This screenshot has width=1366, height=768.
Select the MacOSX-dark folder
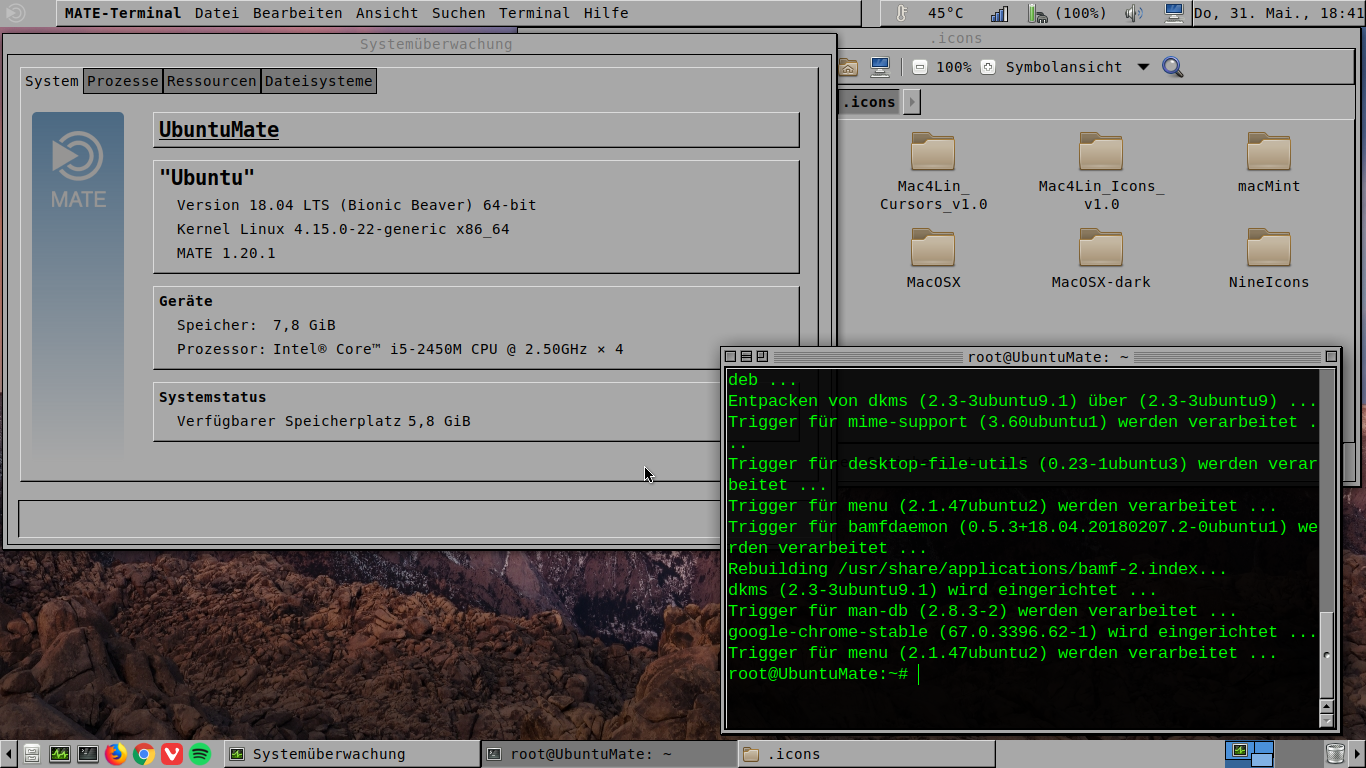1101,259
